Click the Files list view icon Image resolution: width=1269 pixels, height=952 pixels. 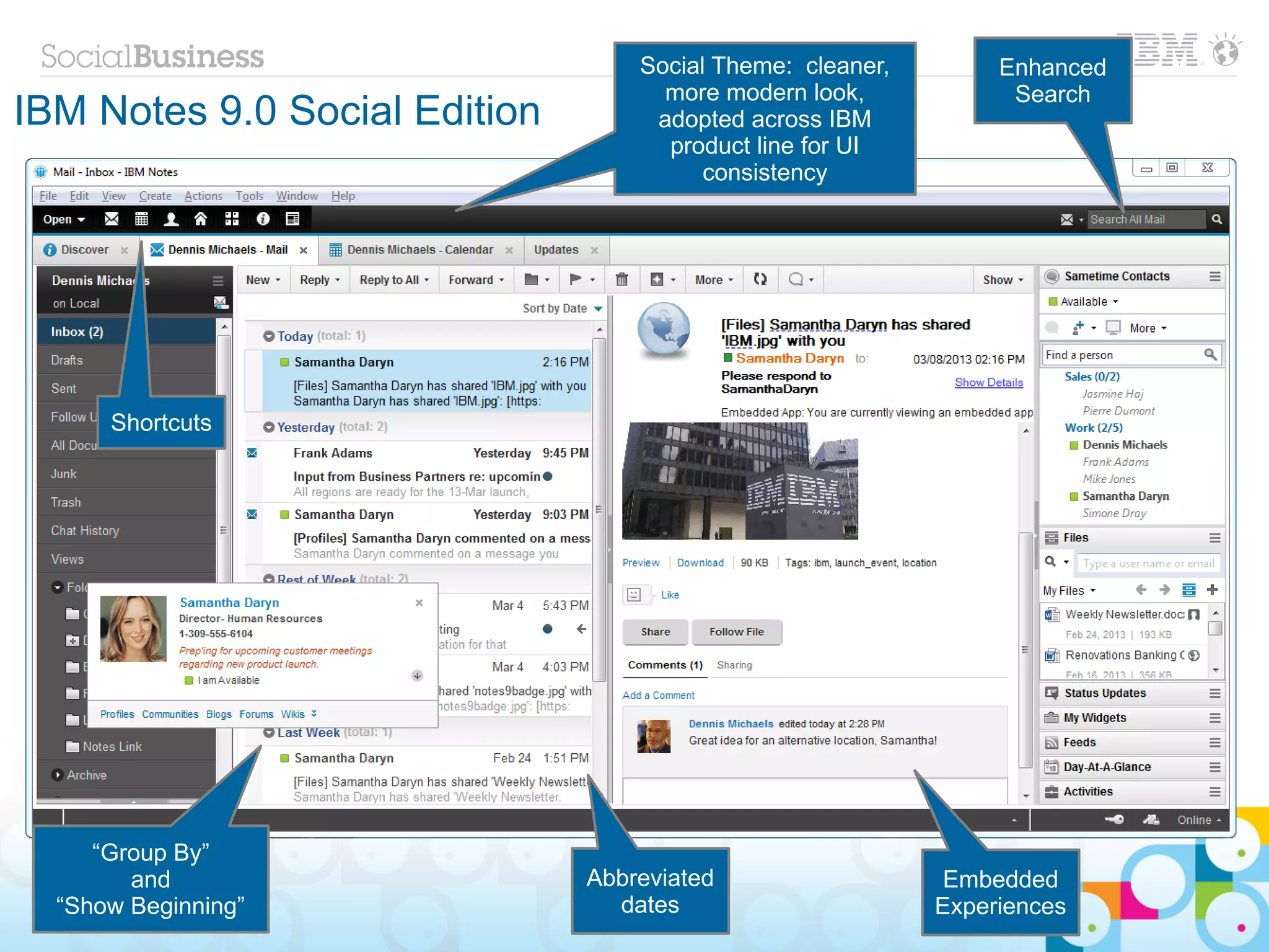(x=1188, y=590)
